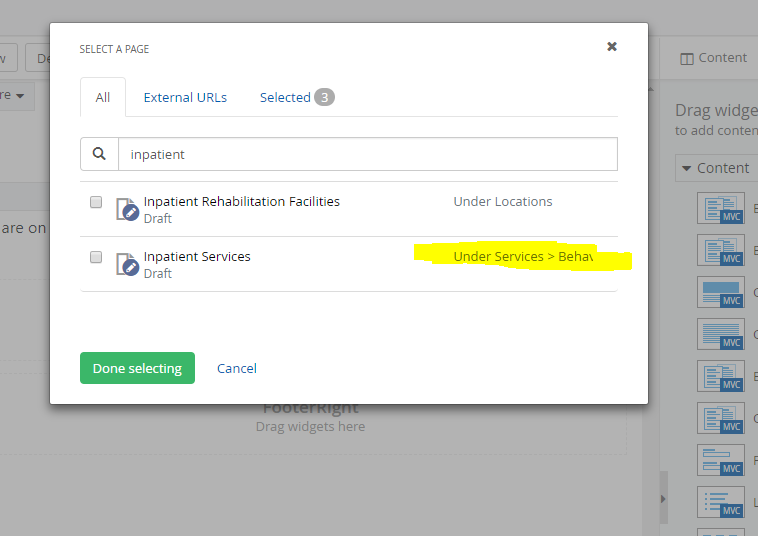Select the Inpatient Services title
Screen dimensions: 758x536
197,256
